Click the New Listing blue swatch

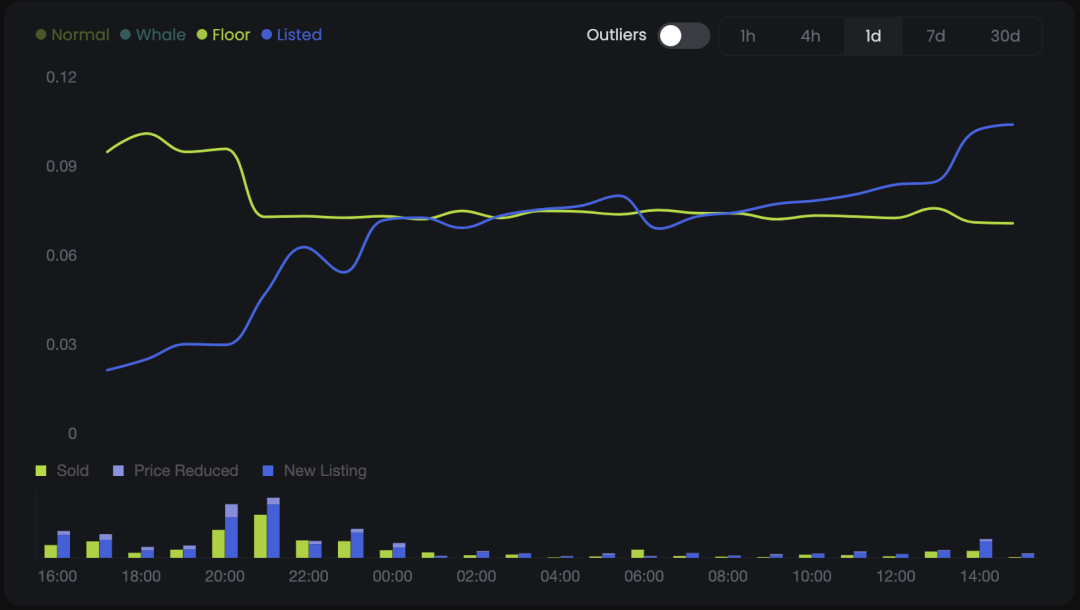coord(268,471)
